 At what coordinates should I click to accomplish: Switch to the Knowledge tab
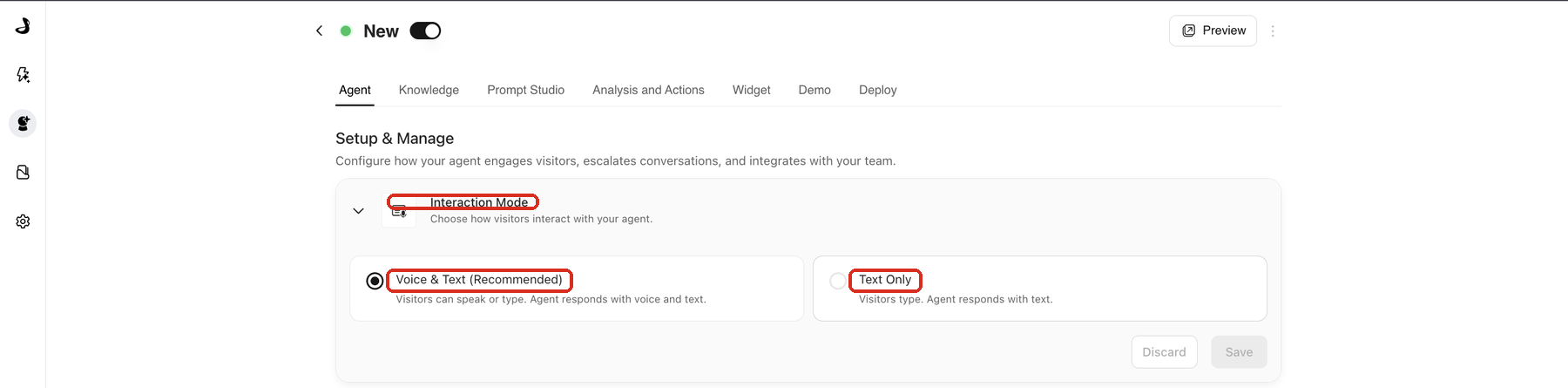pyautogui.click(x=429, y=90)
